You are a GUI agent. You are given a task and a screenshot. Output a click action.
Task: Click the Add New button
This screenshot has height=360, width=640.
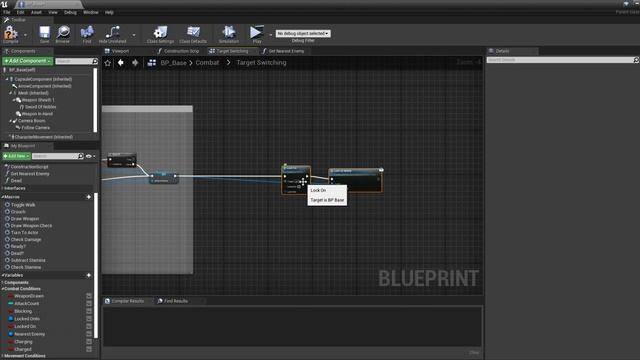(x=16, y=156)
